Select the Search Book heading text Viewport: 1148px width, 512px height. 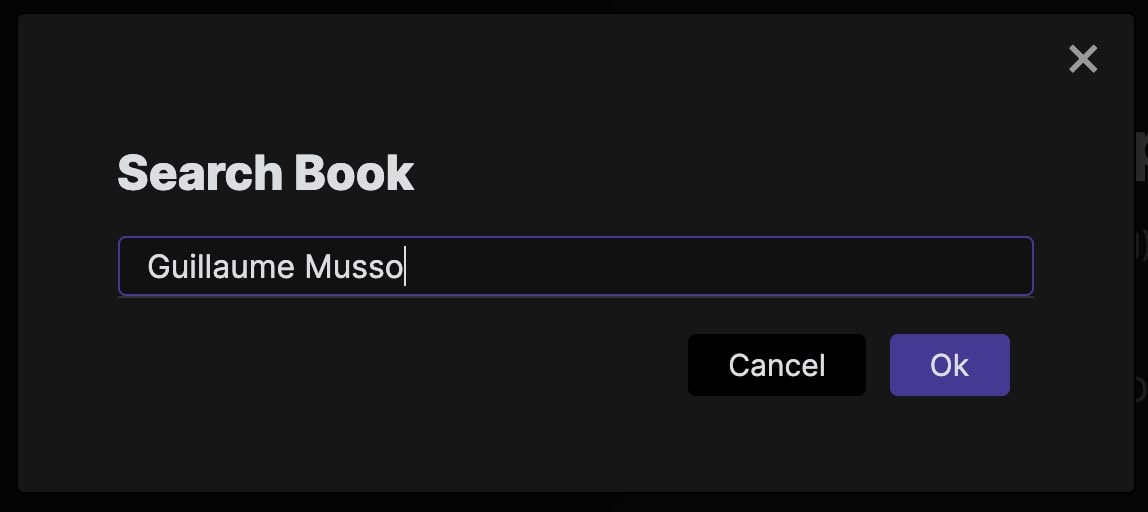tap(266, 173)
